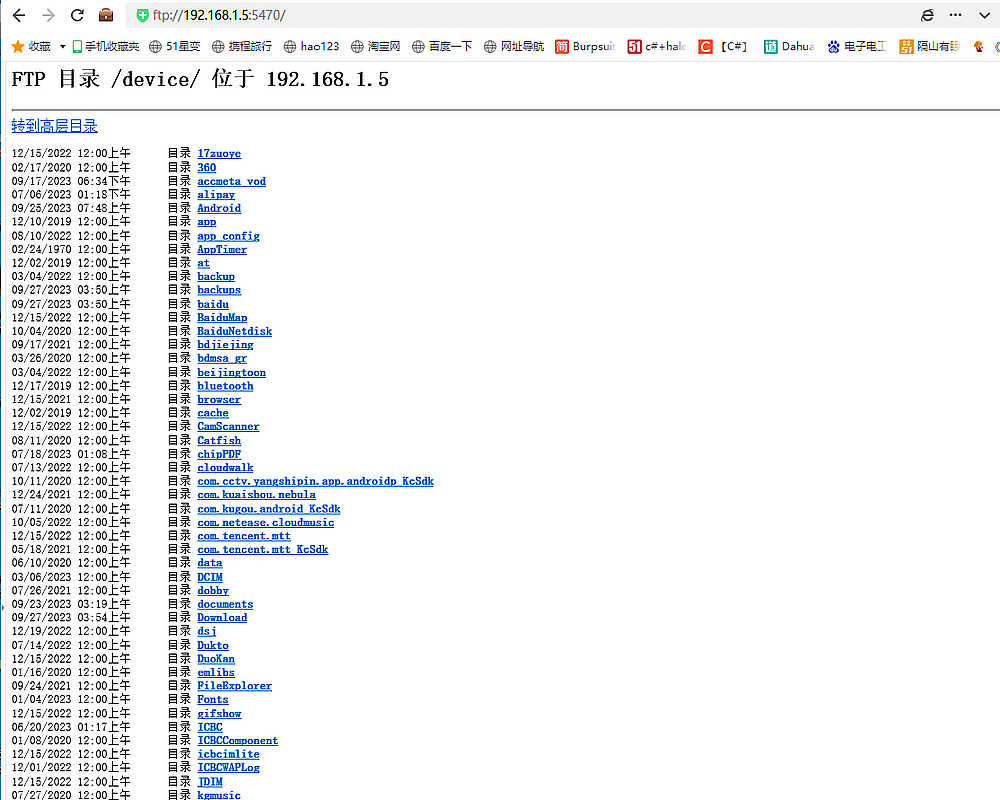Open the 网址导航 bookmark
1000x800 pixels.
click(x=514, y=46)
